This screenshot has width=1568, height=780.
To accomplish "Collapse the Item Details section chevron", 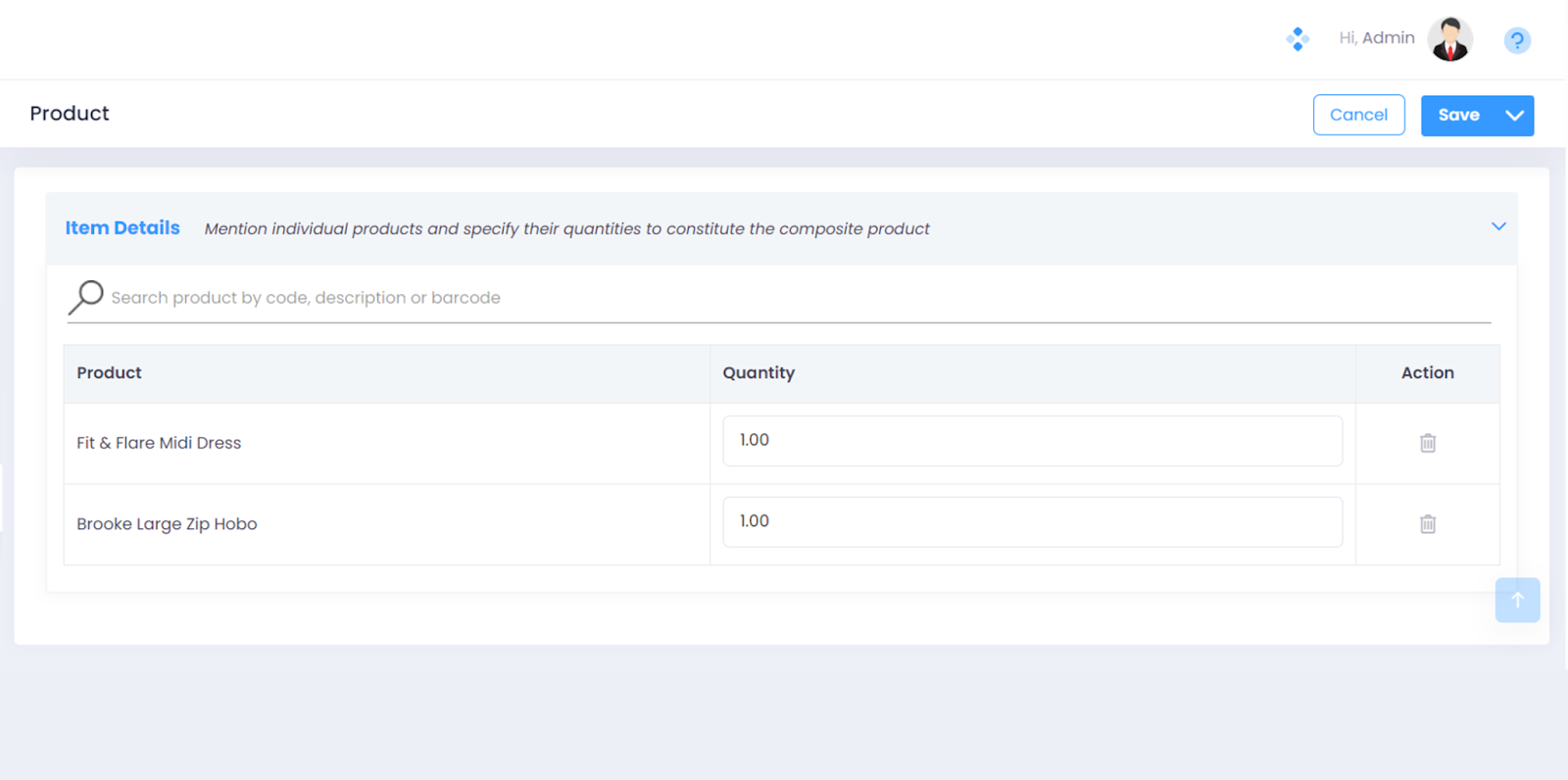I will (1498, 226).
